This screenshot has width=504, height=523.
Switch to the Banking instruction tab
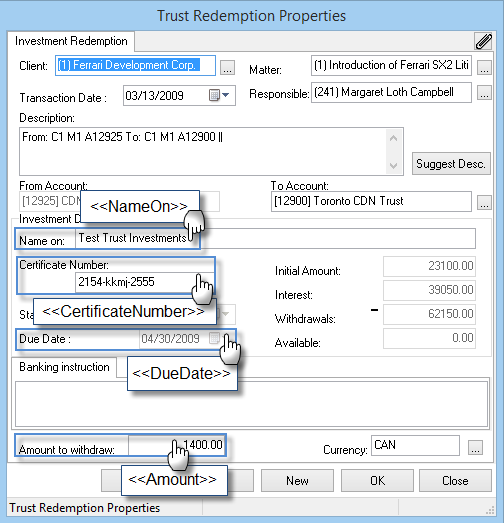click(x=64, y=367)
